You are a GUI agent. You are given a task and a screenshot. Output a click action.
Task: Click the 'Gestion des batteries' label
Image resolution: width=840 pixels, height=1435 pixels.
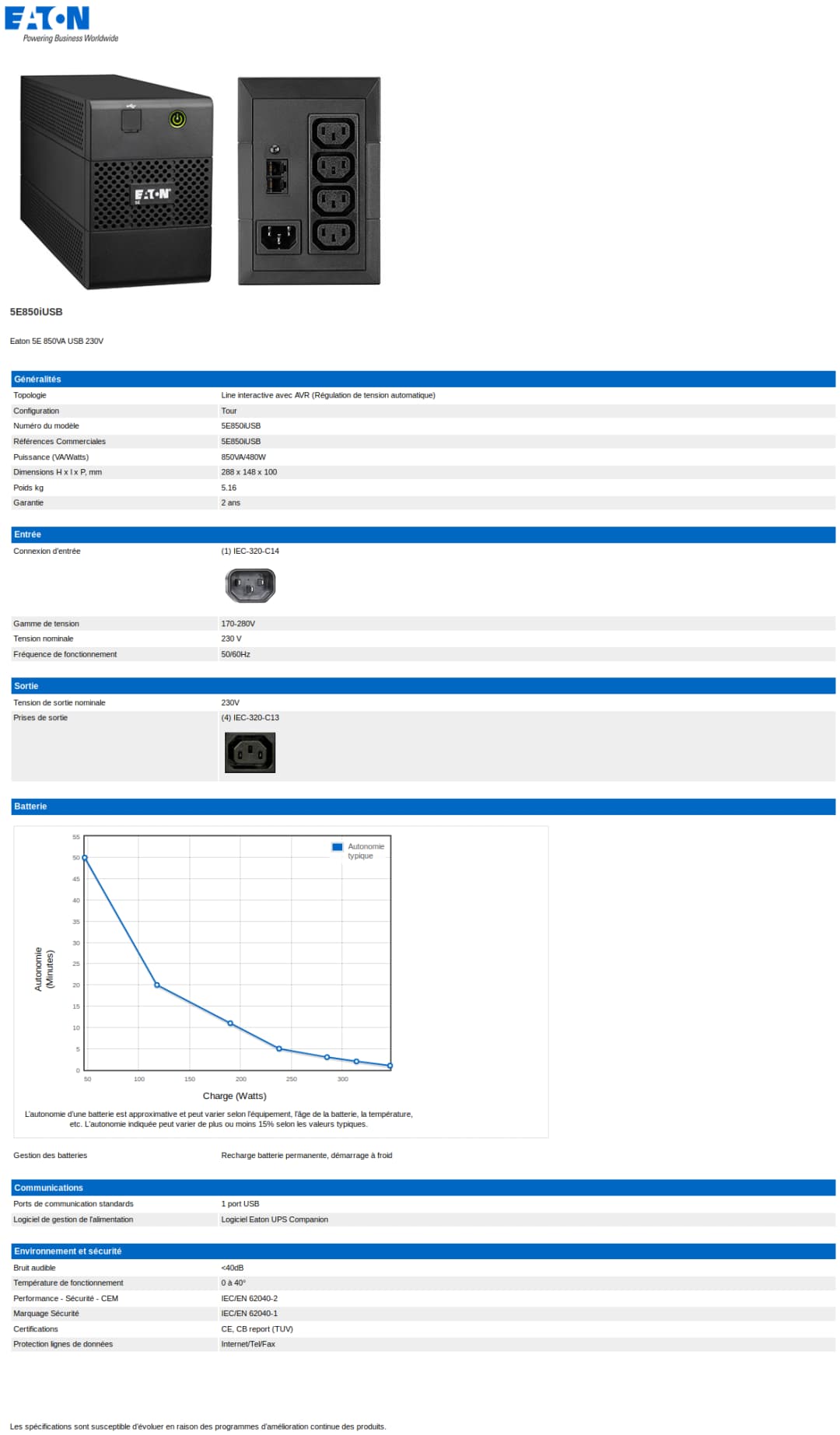[x=51, y=1156]
